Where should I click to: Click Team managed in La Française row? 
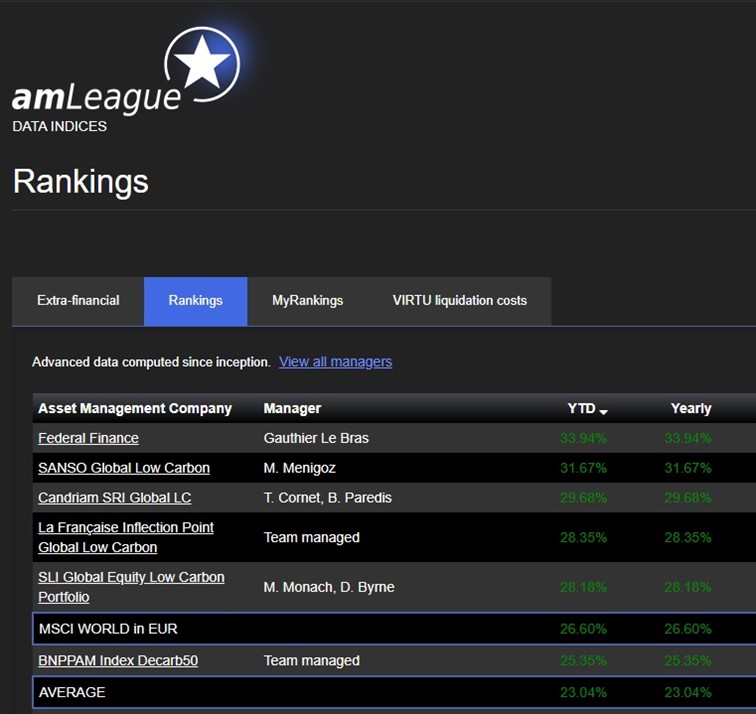coord(311,537)
